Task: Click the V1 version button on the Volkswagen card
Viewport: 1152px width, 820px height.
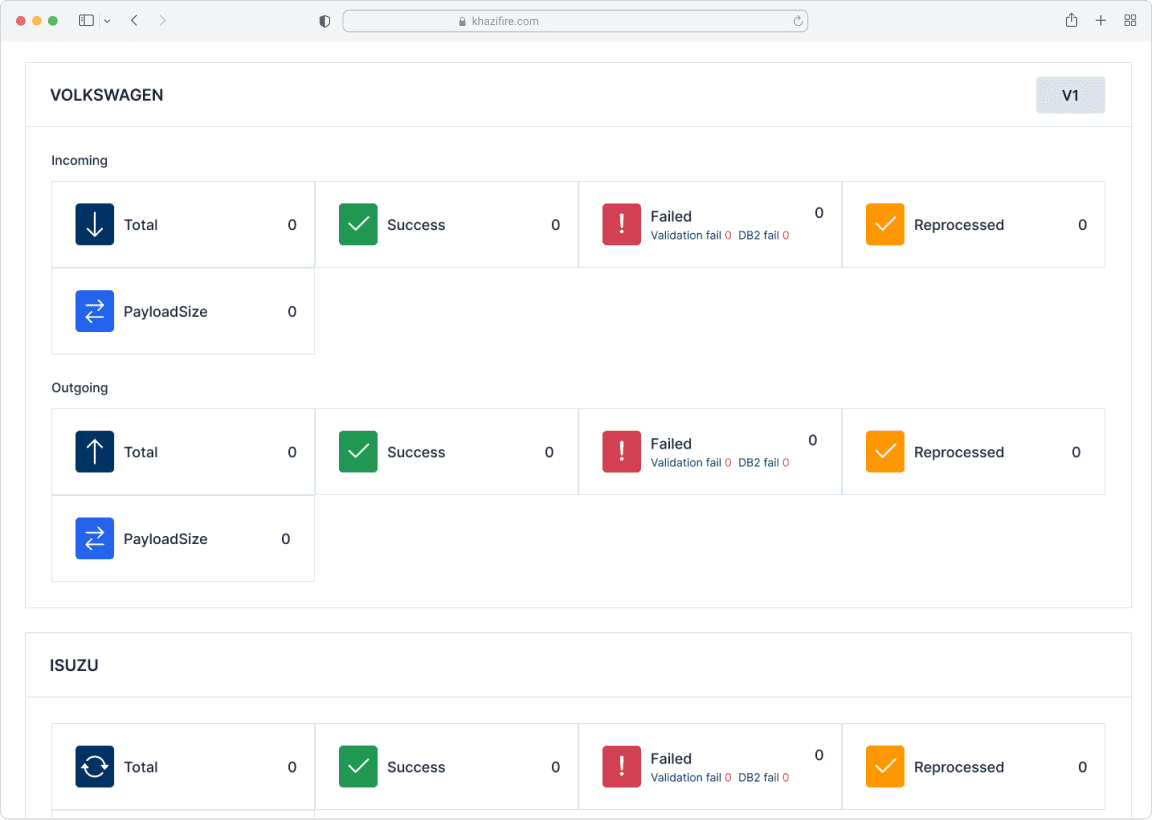Action: click(1070, 95)
